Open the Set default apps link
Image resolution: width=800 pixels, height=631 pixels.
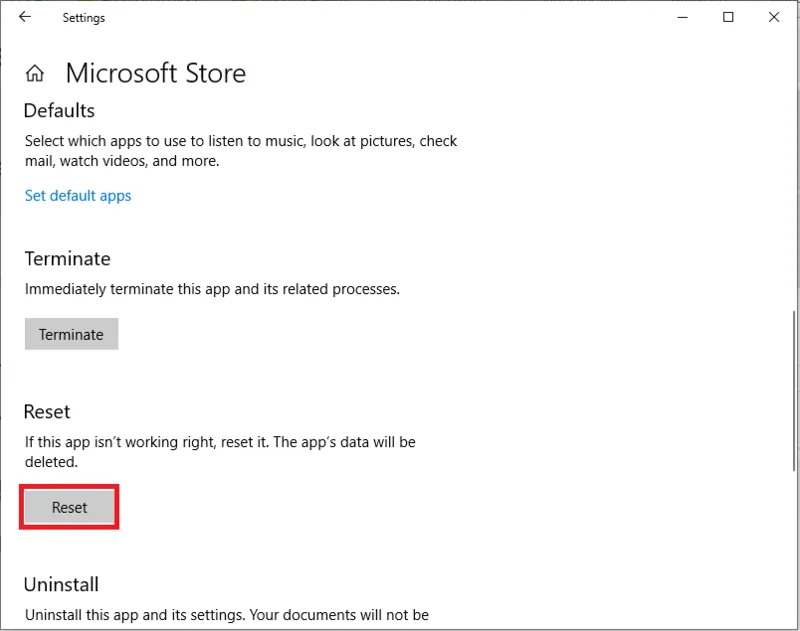tap(78, 196)
